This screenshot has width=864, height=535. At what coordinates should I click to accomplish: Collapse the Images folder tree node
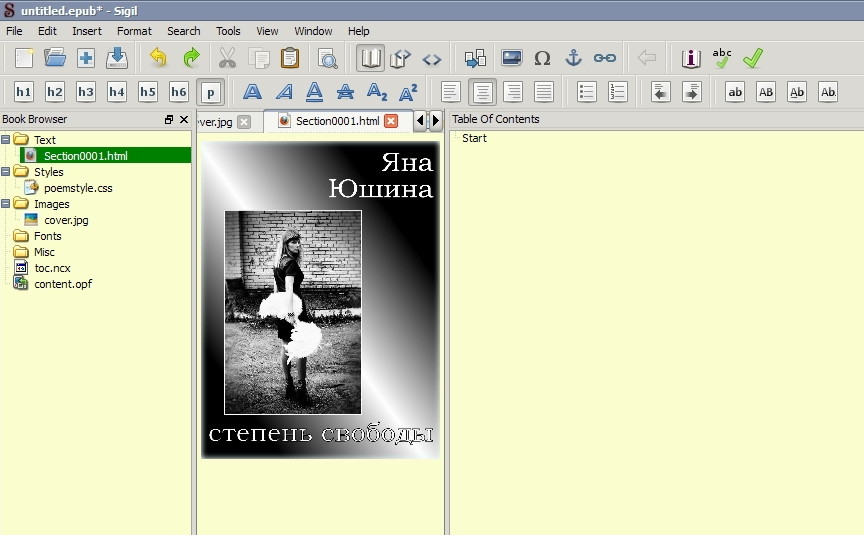click(x=6, y=204)
